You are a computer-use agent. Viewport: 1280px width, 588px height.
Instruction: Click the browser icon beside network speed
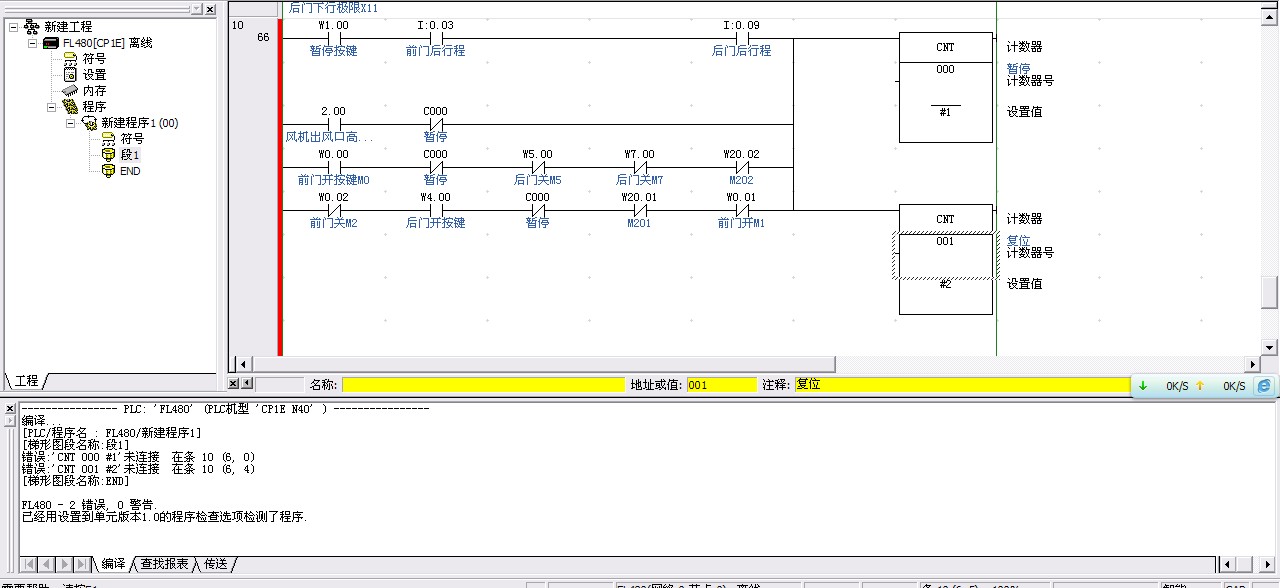(1264, 385)
